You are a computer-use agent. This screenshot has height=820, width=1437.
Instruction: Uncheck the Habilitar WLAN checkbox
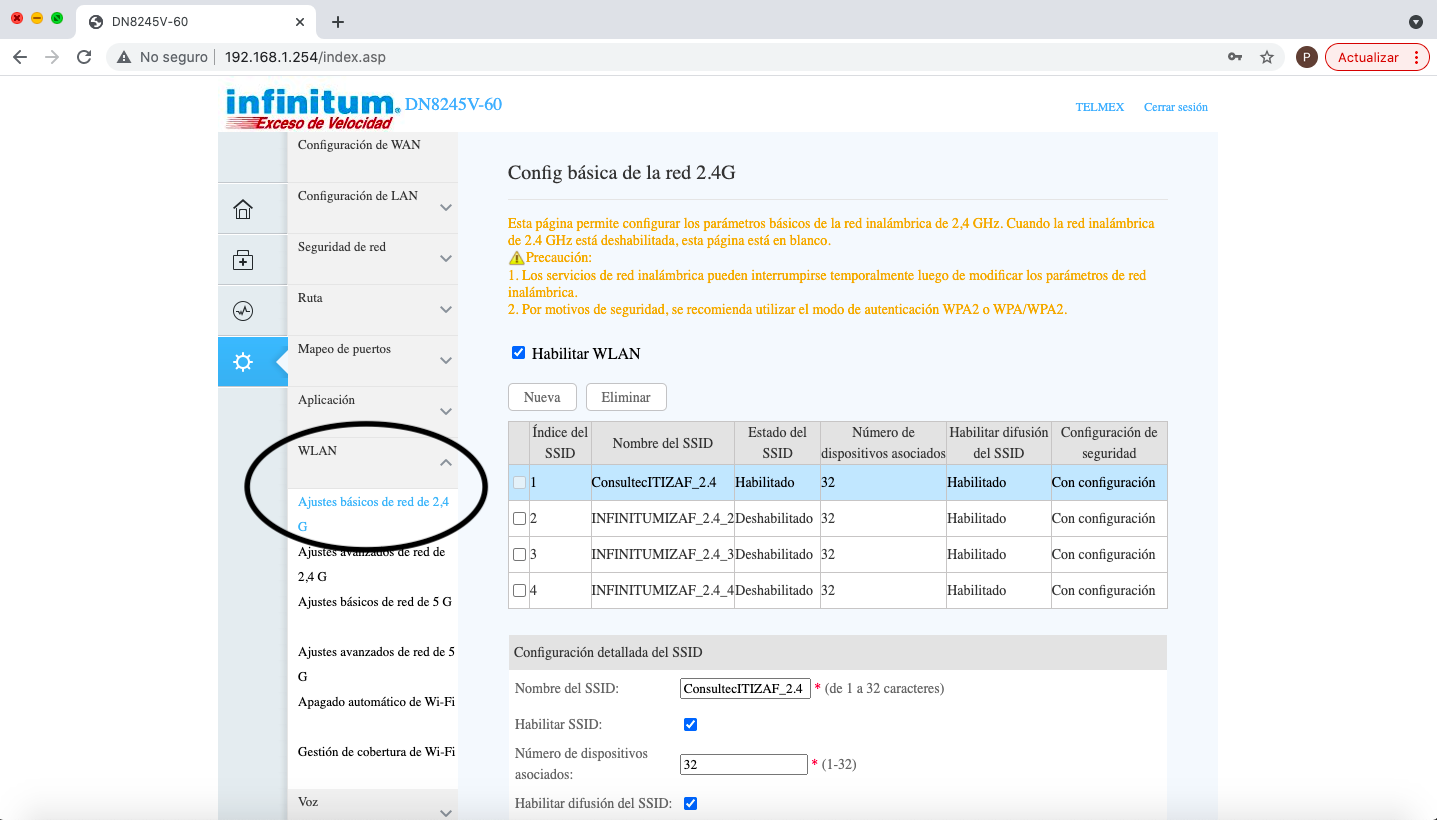click(x=518, y=353)
